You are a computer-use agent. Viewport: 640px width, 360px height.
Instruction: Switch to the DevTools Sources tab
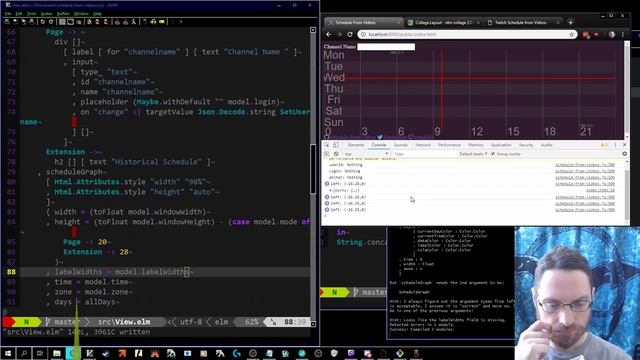click(x=400, y=145)
